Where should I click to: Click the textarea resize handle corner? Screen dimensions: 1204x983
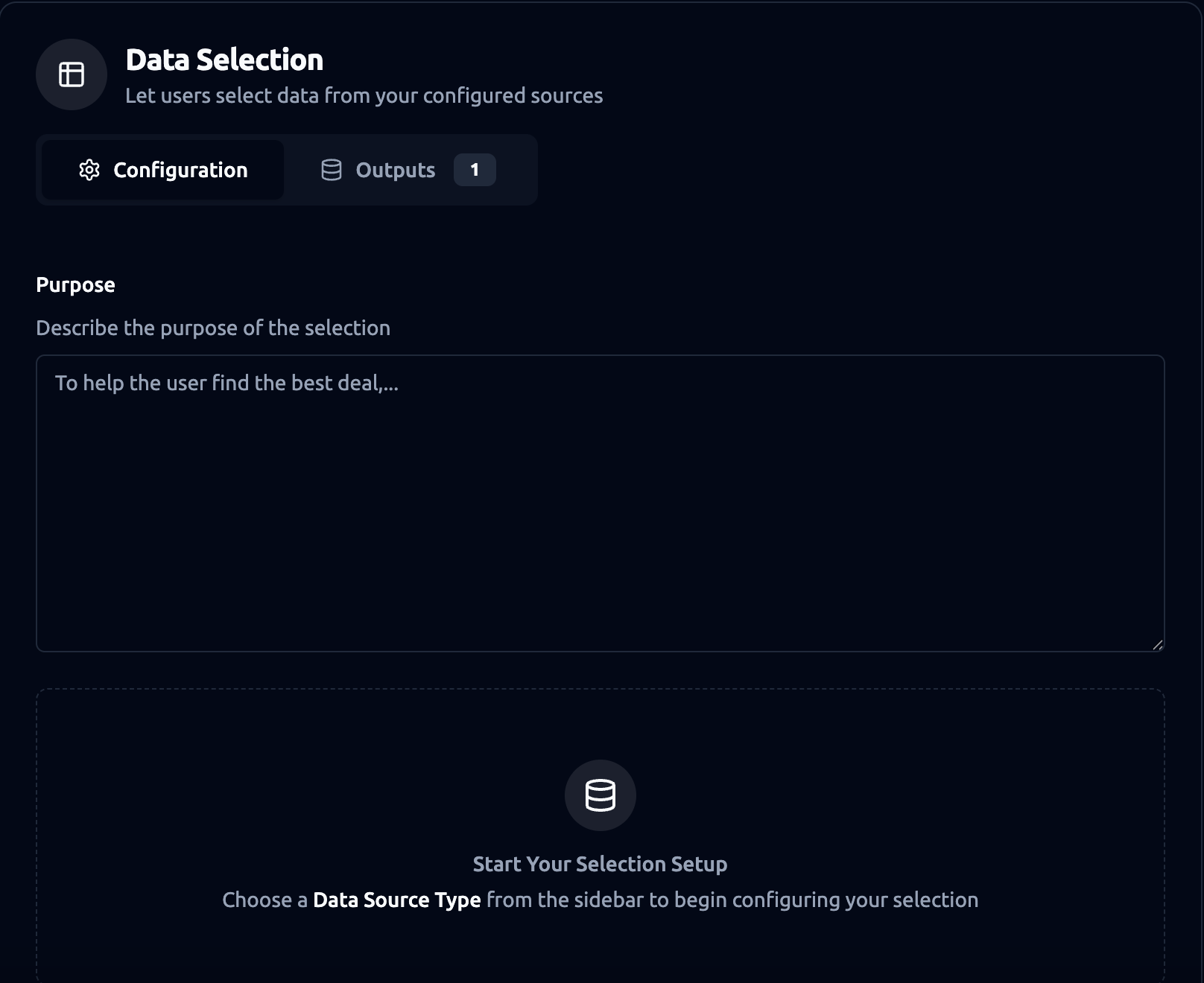point(1157,645)
